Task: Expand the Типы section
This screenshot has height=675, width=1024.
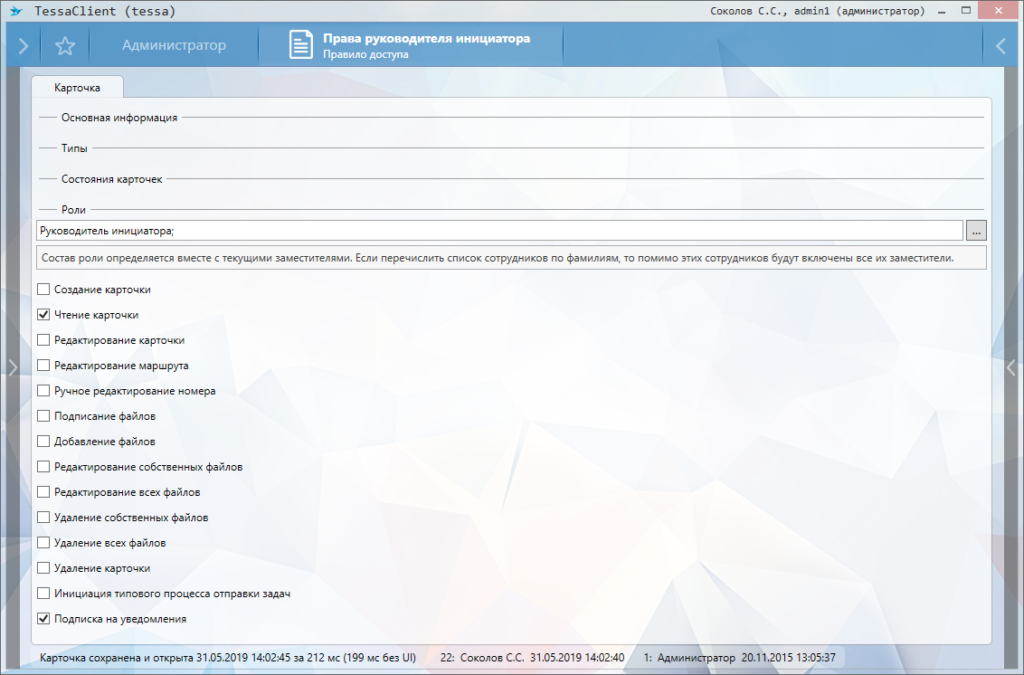Action: pyautogui.click(x=74, y=149)
